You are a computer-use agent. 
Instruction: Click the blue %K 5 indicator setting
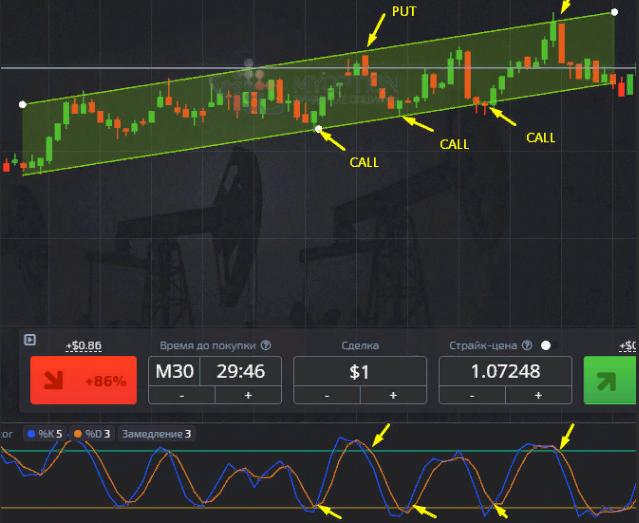pos(45,434)
